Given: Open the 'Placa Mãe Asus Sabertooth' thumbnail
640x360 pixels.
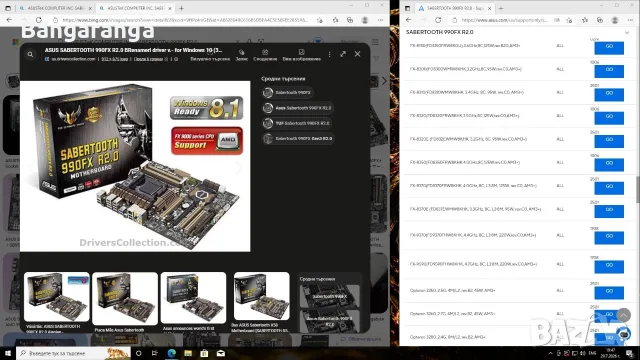Looking at the screenshot, I should (125, 299).
